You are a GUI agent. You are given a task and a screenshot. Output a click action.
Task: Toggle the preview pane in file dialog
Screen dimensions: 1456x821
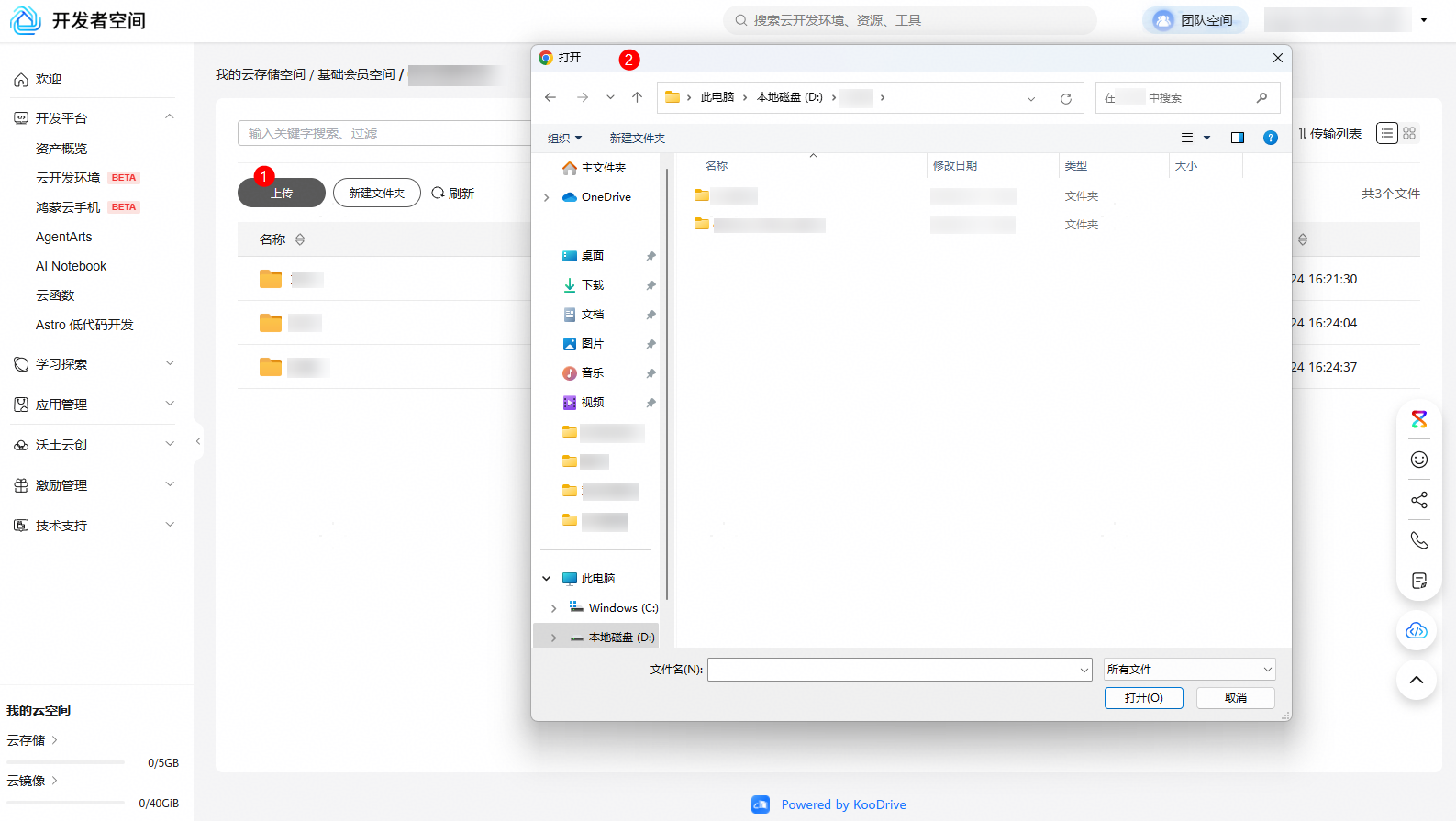[x=1238, y=138]
